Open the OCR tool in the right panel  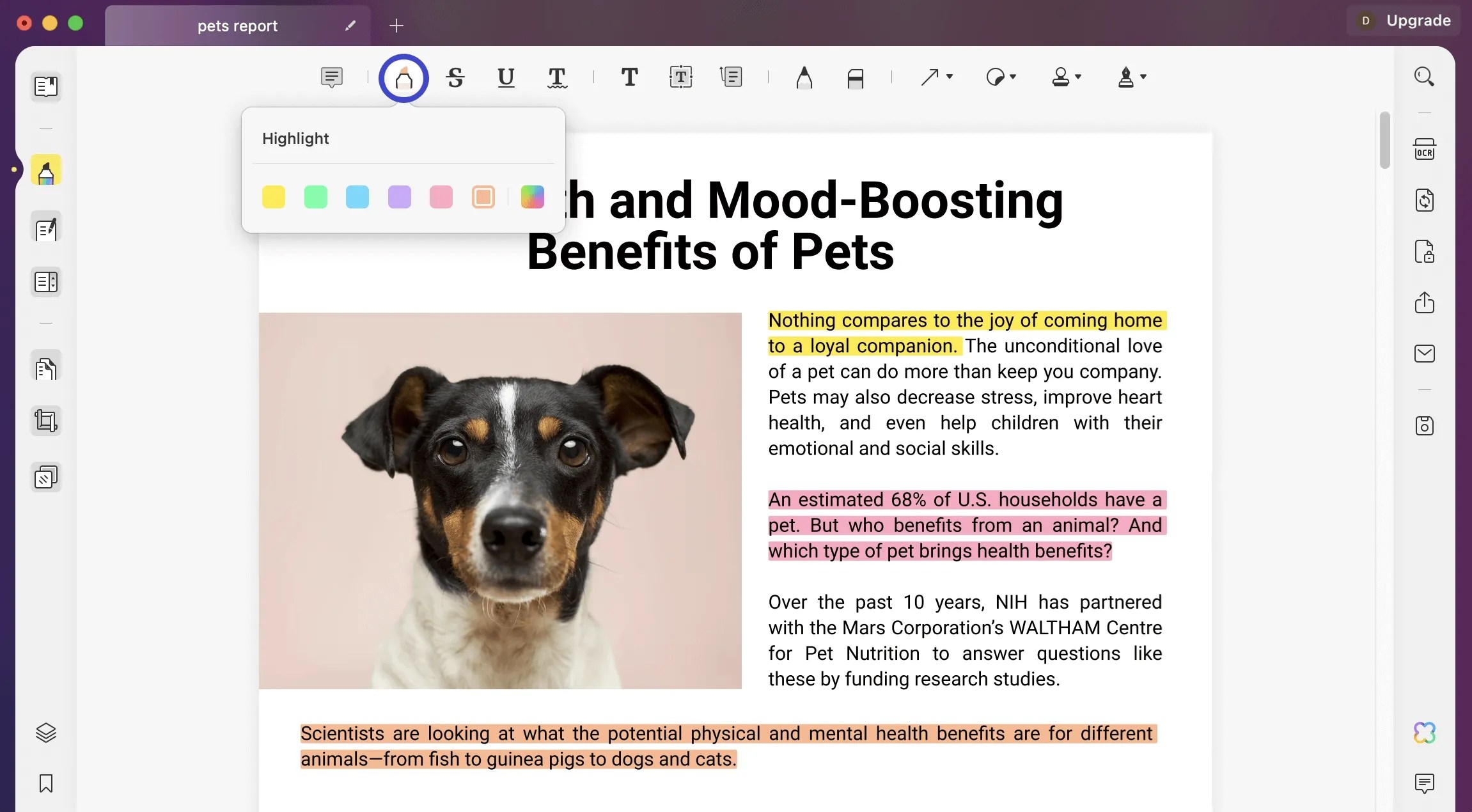pos(1425,148)
